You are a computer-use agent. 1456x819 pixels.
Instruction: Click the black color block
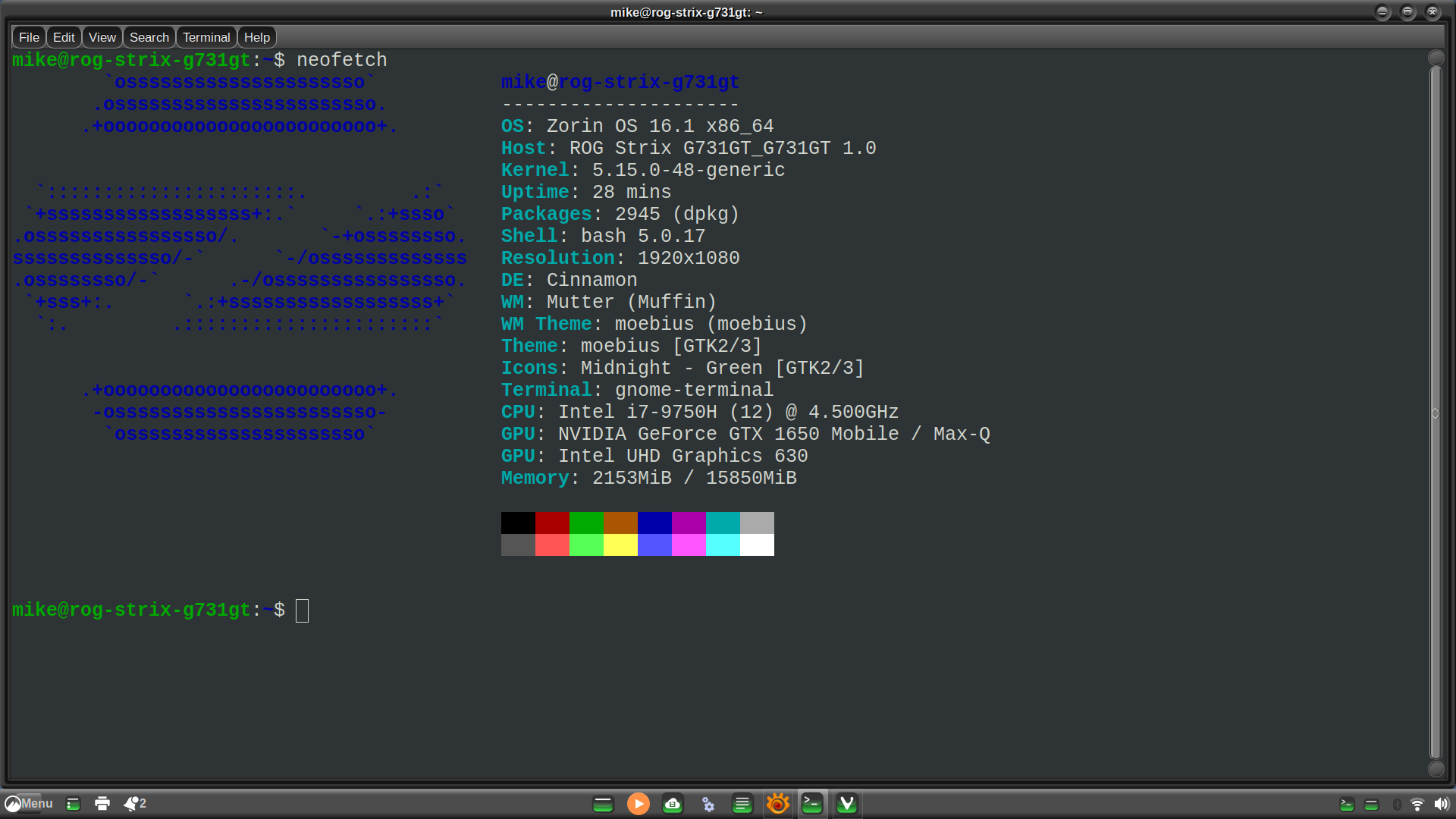[x=518, y=522]
